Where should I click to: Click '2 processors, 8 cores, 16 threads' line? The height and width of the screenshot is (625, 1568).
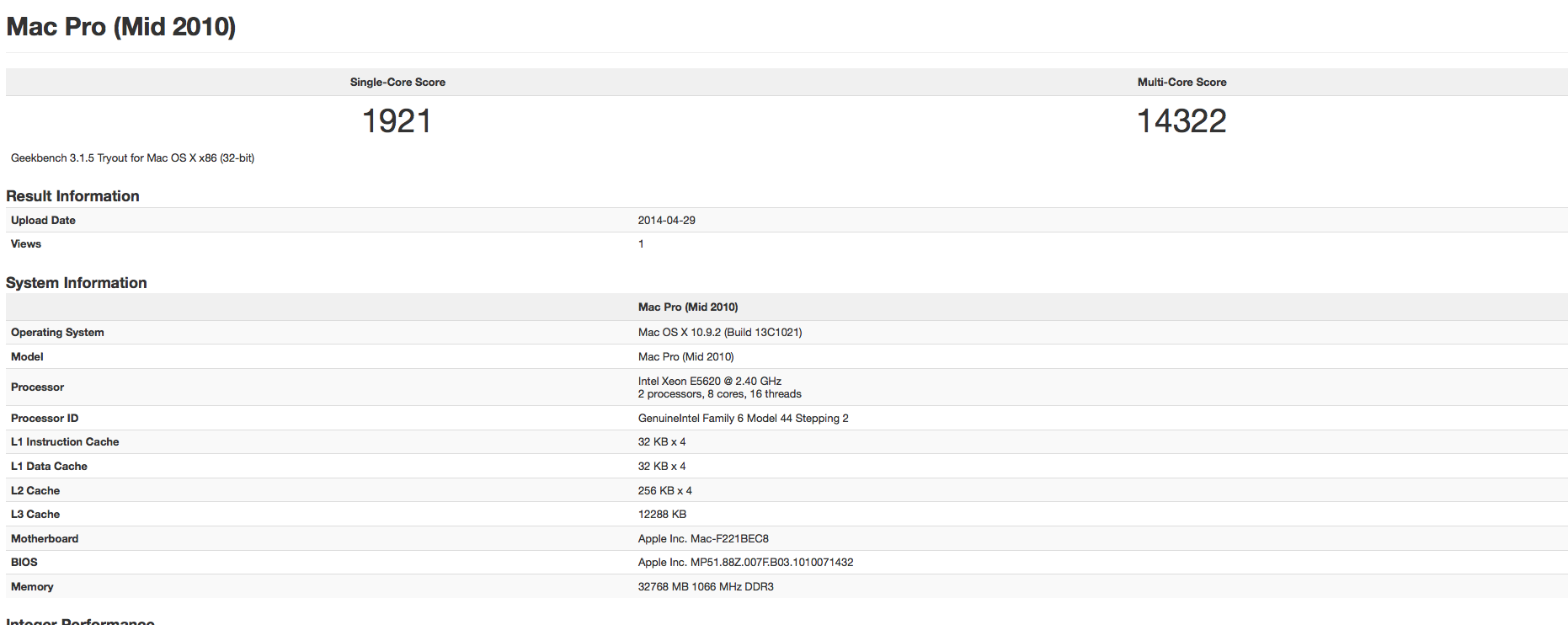click(720, 394)
